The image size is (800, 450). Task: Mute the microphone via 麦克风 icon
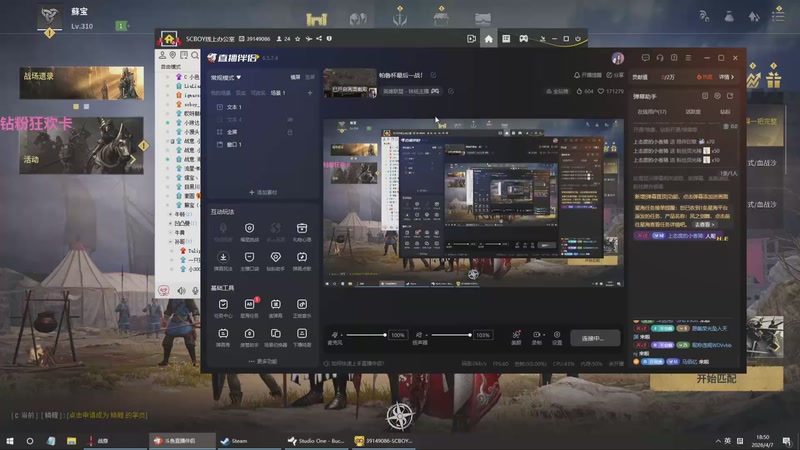(x=334, y=335)
